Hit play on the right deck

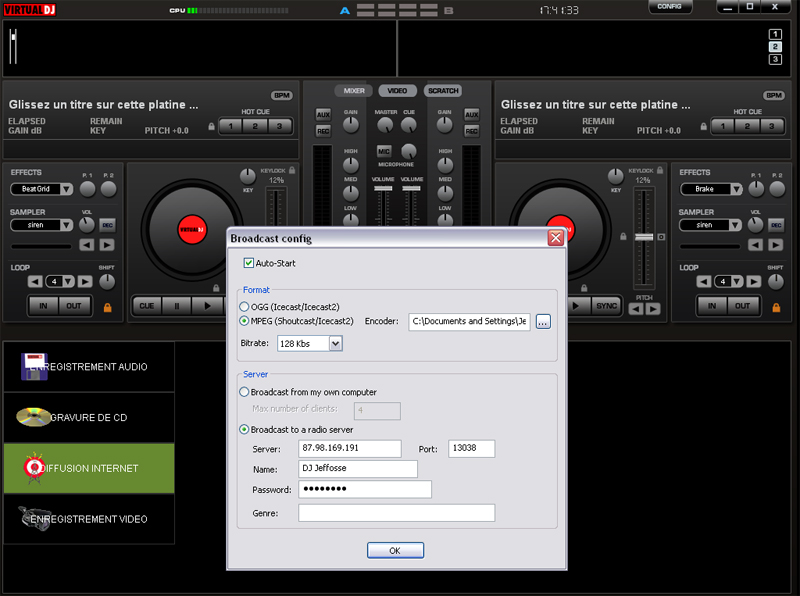tap(576, 306)
